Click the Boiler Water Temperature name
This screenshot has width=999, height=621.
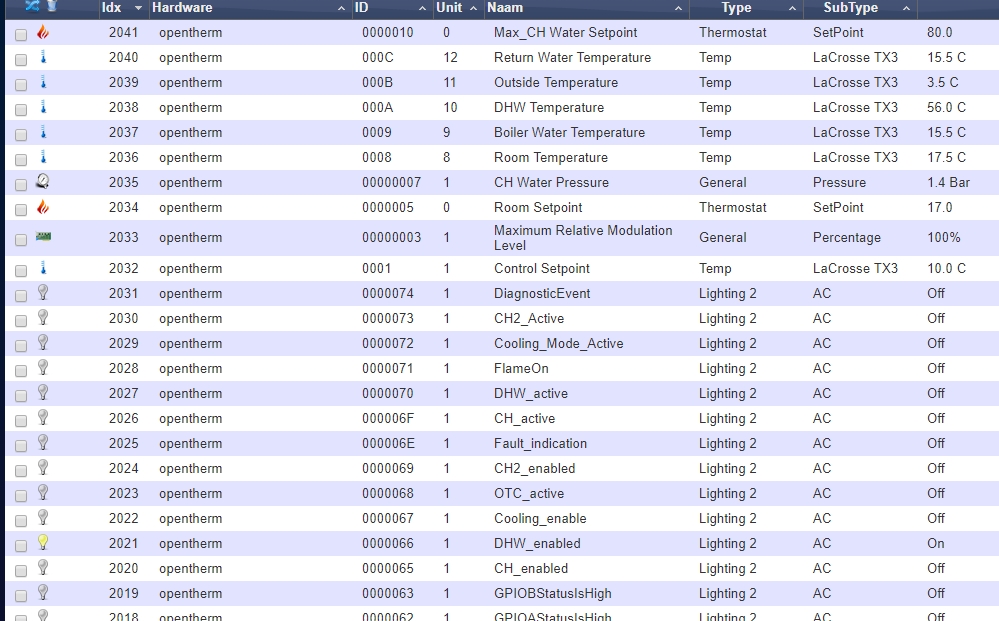pyautogui.click(x=569, y=132)
